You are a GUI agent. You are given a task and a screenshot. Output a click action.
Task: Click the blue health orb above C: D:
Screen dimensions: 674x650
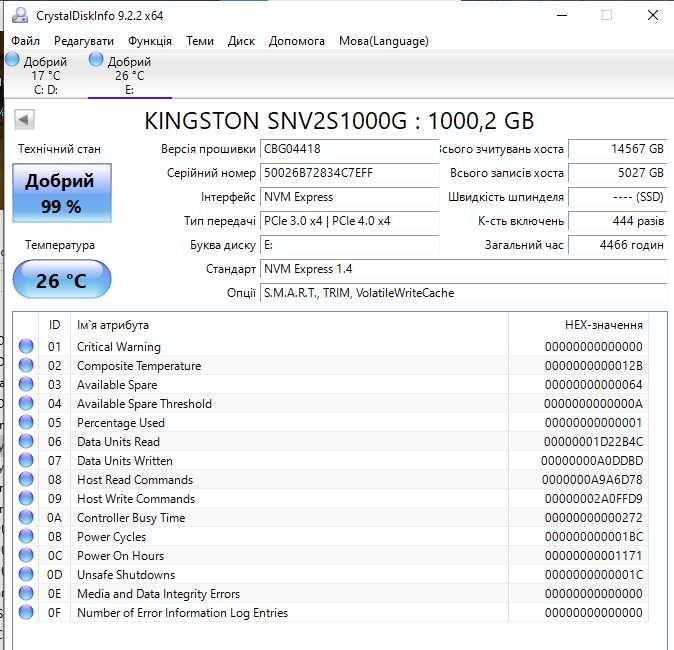(12, 59)
